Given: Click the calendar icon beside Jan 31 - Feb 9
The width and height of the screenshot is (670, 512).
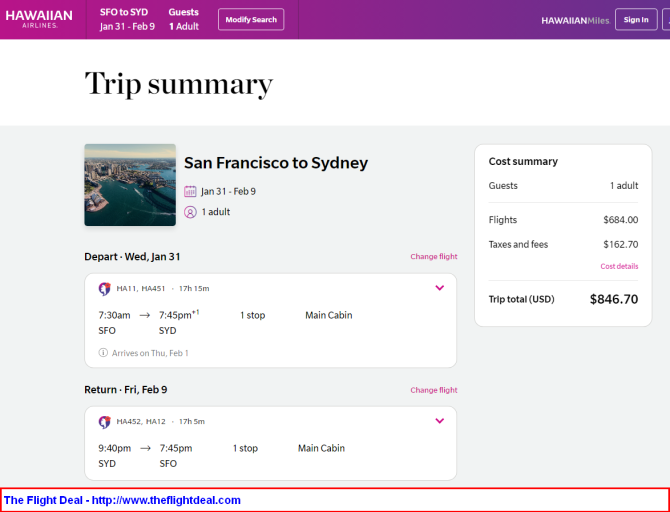Looking at the screenshot, I should (x=190, y=191).
